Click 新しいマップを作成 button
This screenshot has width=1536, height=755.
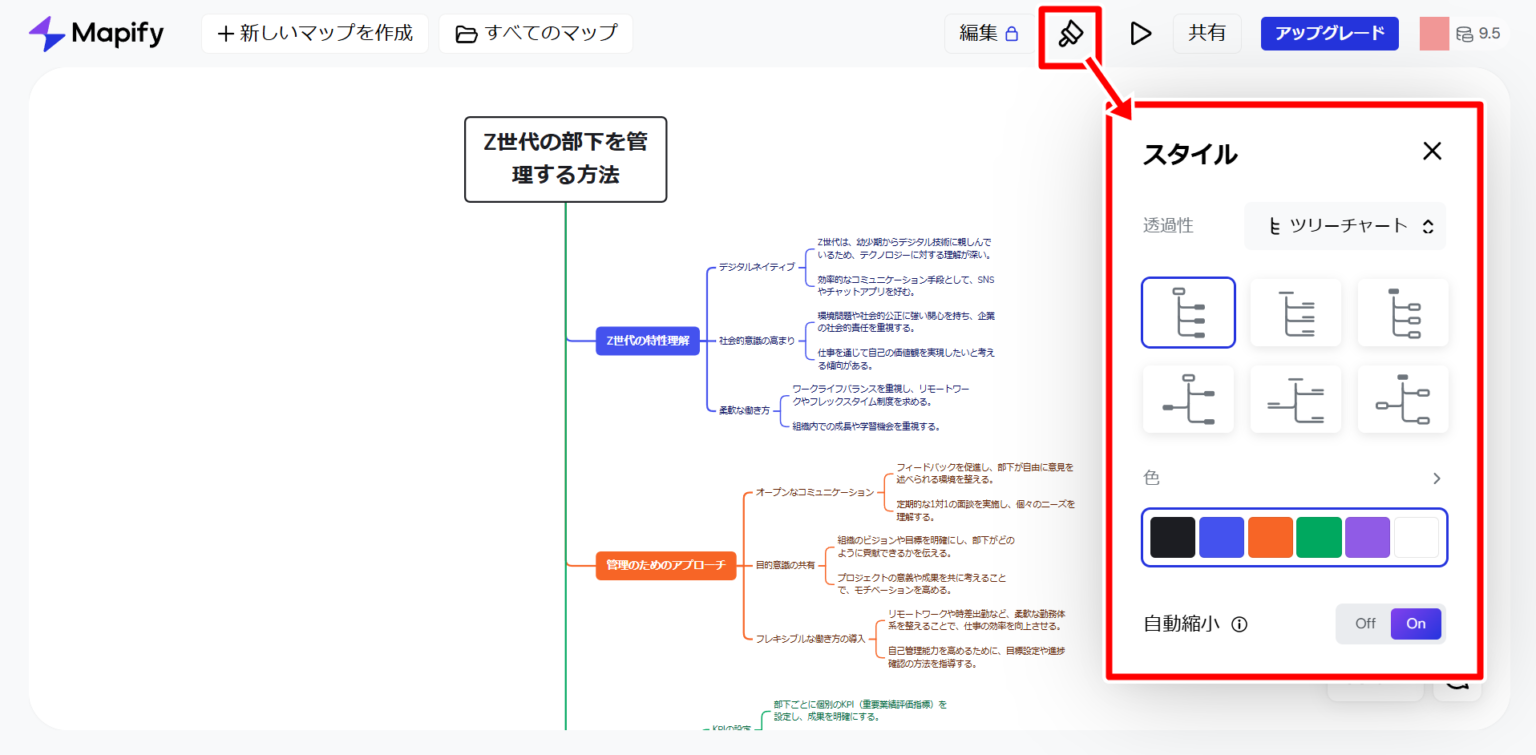tap(315, 34)
